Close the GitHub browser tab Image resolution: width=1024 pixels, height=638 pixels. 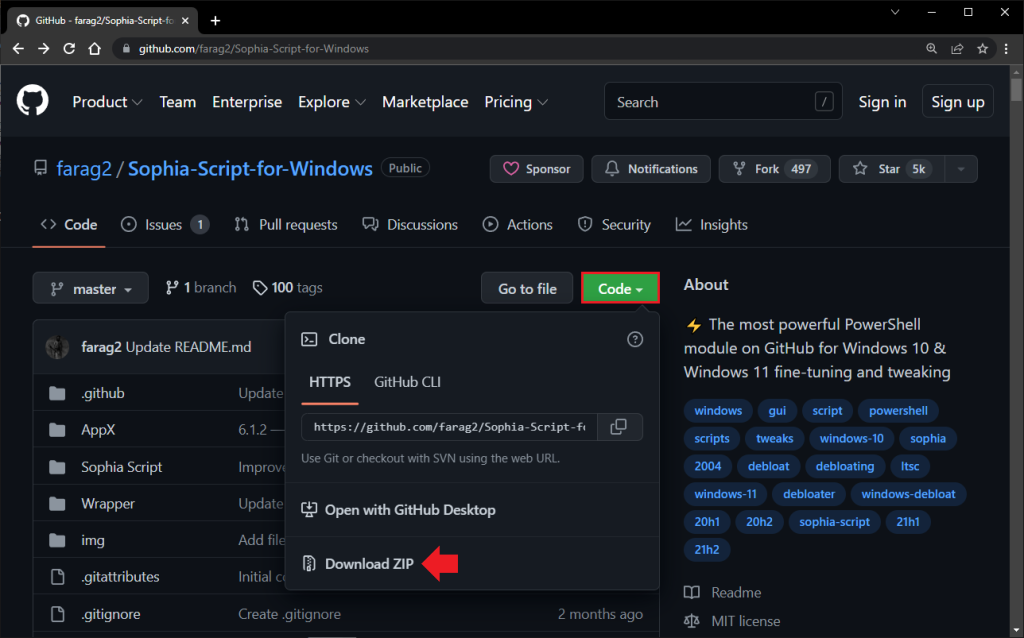(x=185, y=21)
